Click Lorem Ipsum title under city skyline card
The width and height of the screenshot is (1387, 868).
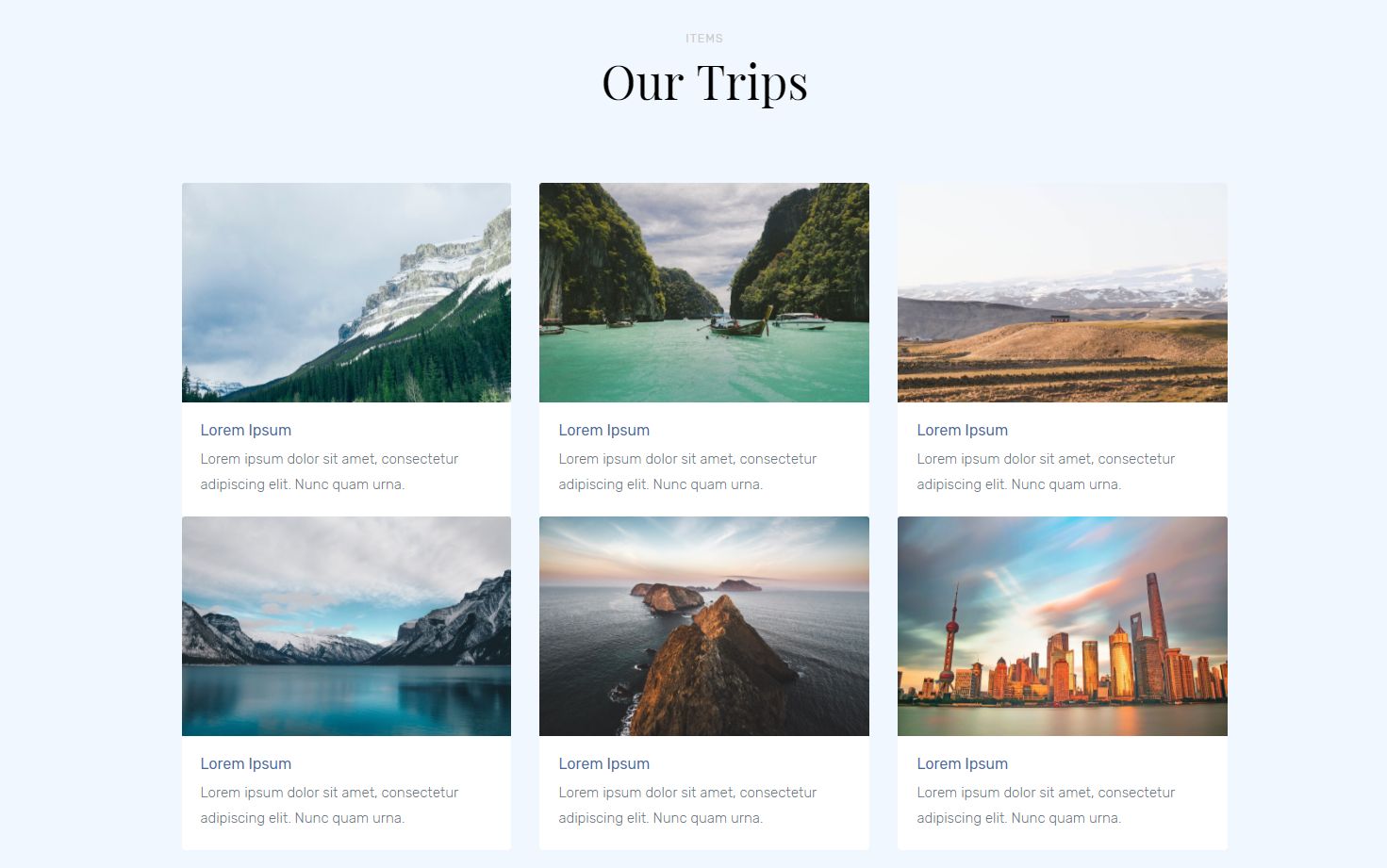coord(963,763)
